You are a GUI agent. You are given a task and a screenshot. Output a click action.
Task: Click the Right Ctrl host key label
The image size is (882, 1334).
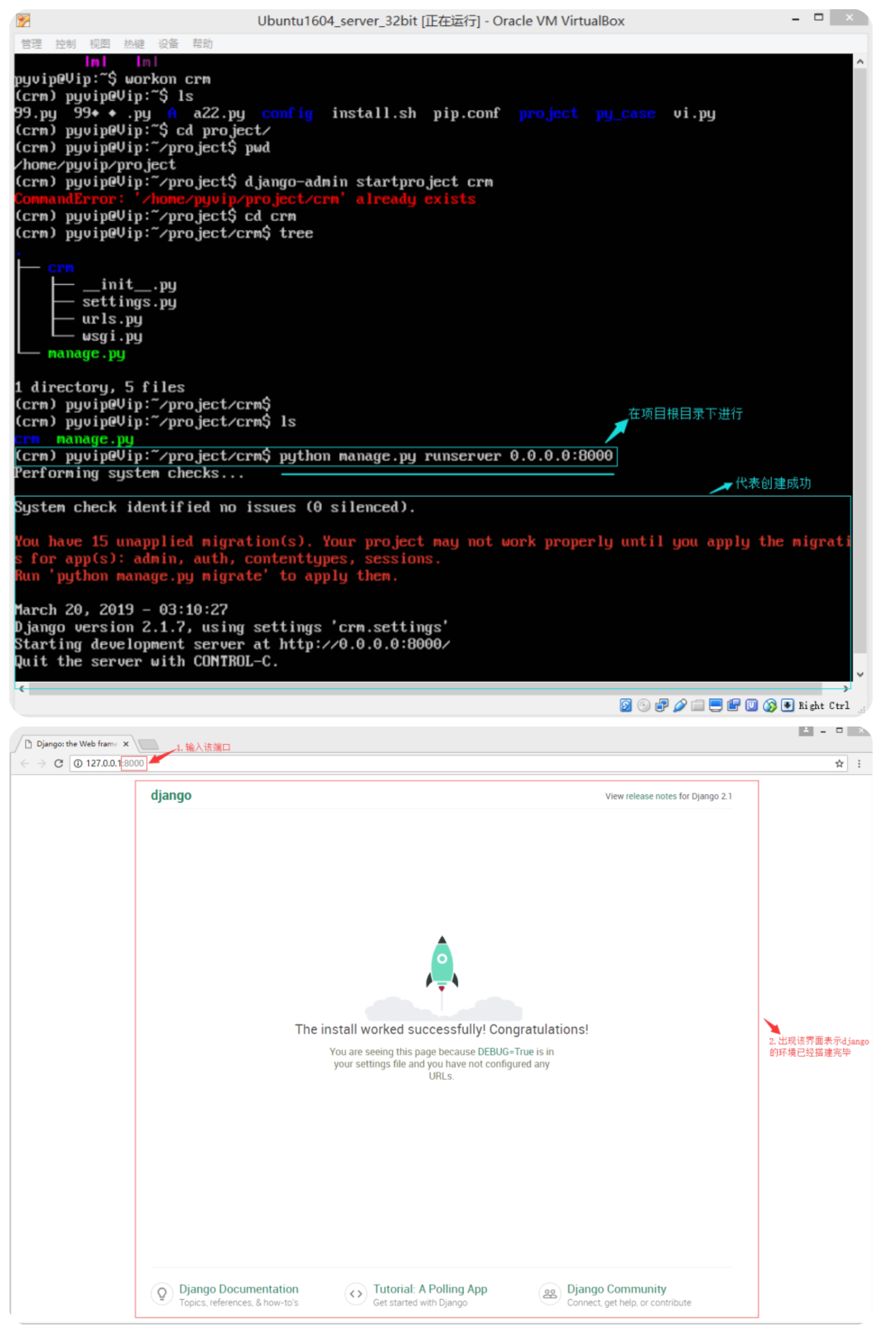(x=824, y=706)
